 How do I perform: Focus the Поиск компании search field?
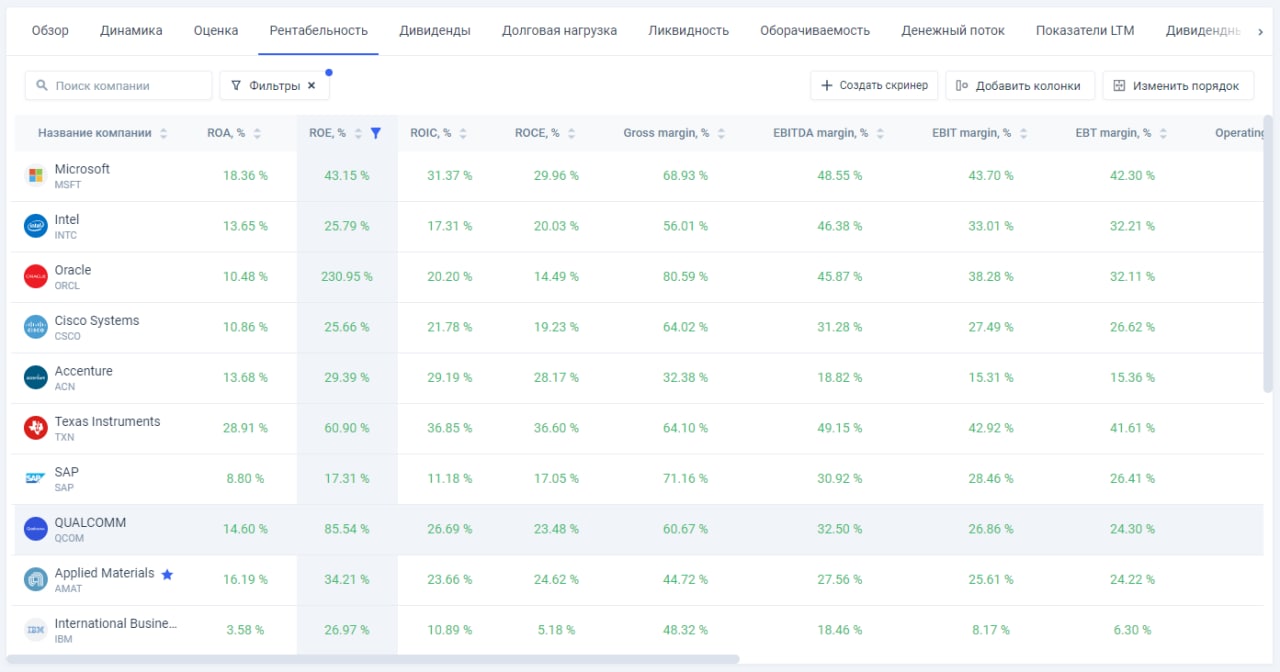(x=119, y=86)
